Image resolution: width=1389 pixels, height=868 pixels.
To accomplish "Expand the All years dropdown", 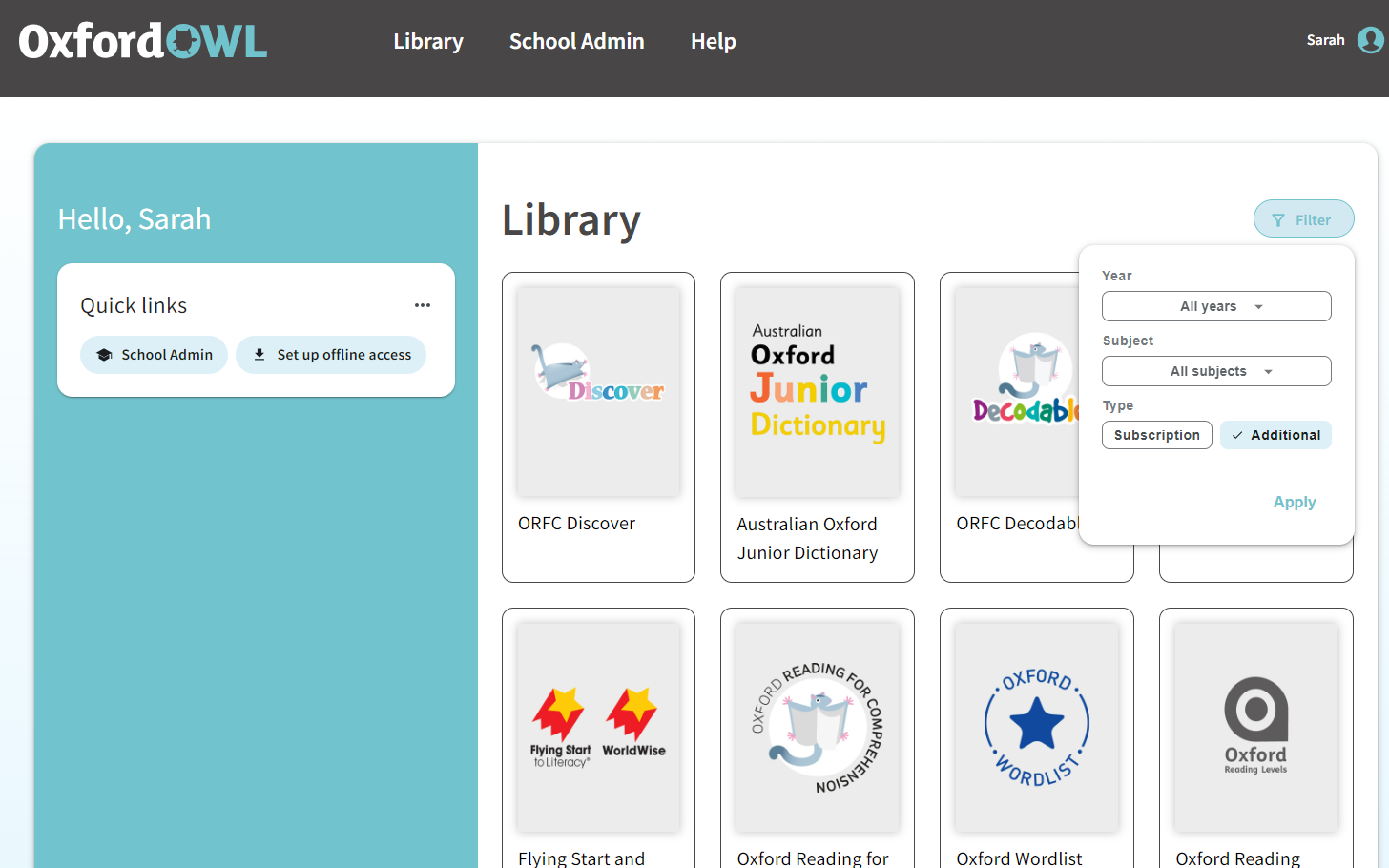I will pyautogui.click(x=1216, y=306).
